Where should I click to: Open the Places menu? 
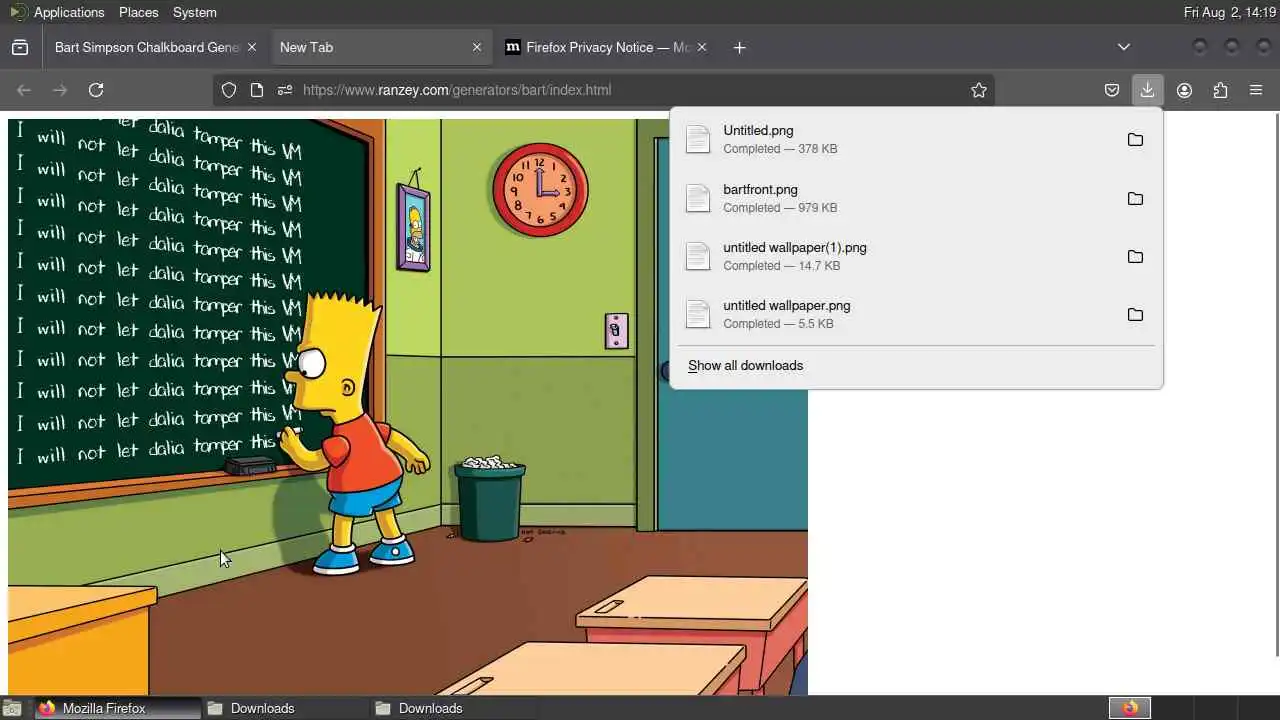(x=138, y=12)
